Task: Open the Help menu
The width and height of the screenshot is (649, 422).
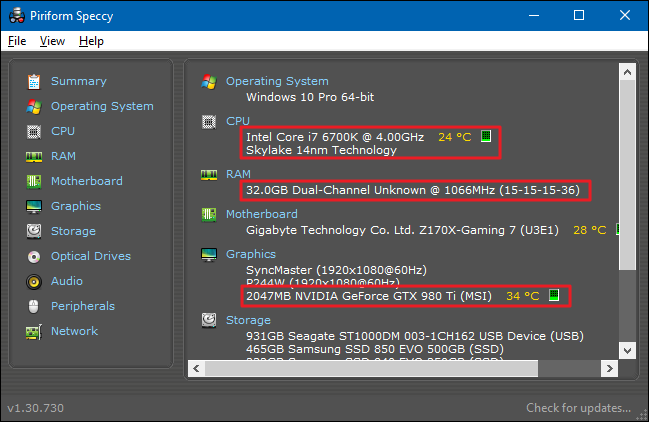Action: (91, 41)
